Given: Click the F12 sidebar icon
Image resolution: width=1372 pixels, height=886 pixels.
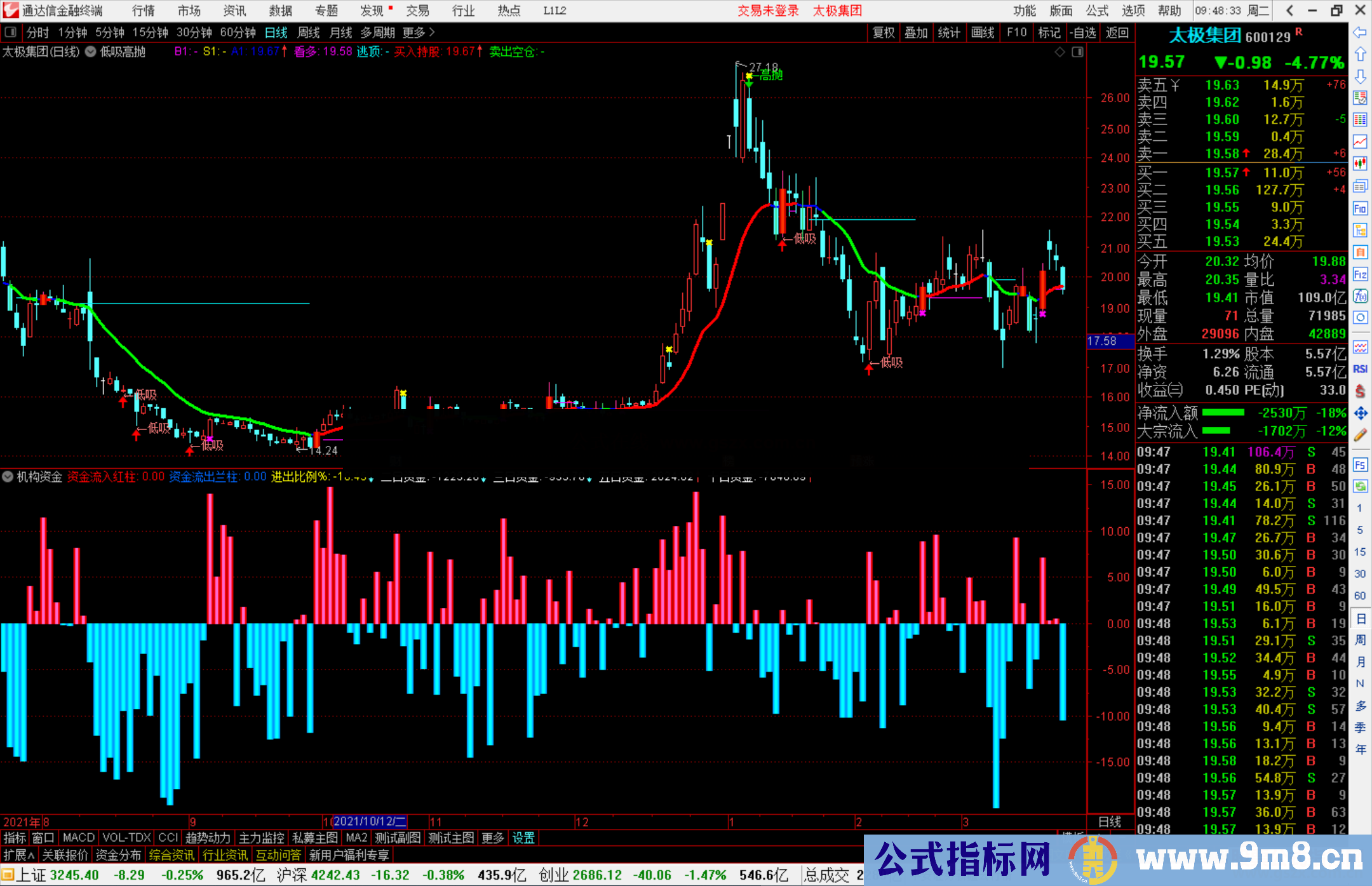Looking at the screenshot, I should click(1360, 274).
